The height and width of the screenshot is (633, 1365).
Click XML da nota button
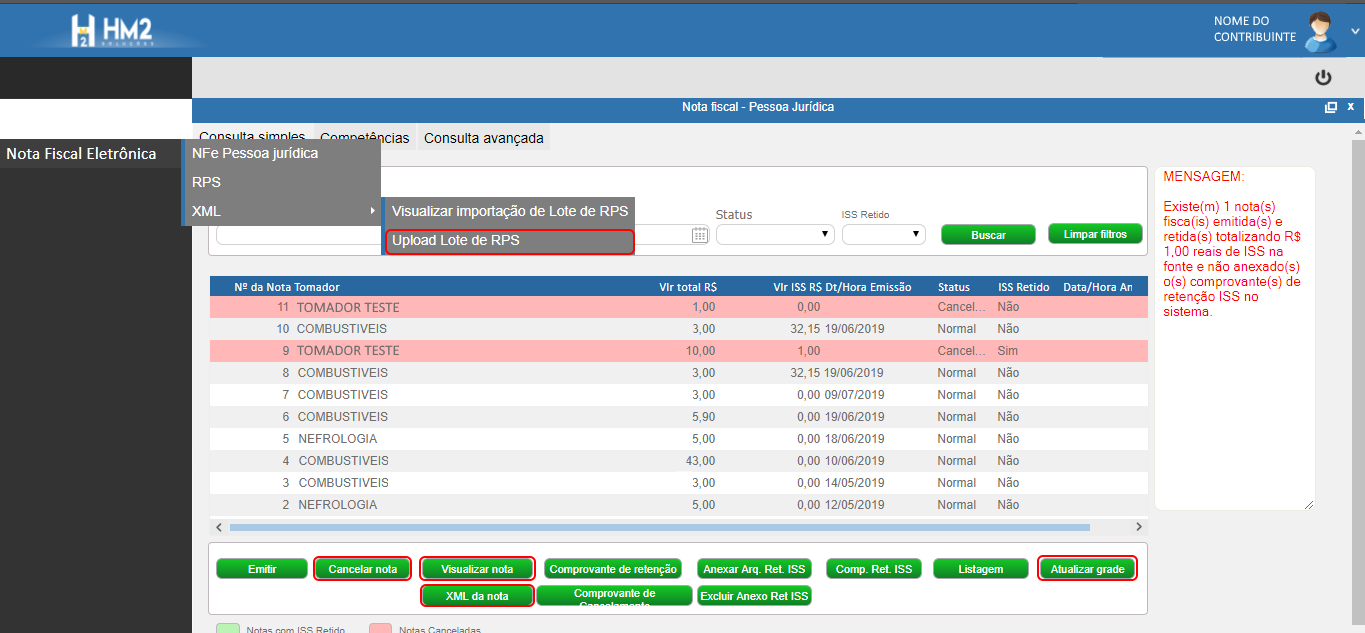click(477, 596)
